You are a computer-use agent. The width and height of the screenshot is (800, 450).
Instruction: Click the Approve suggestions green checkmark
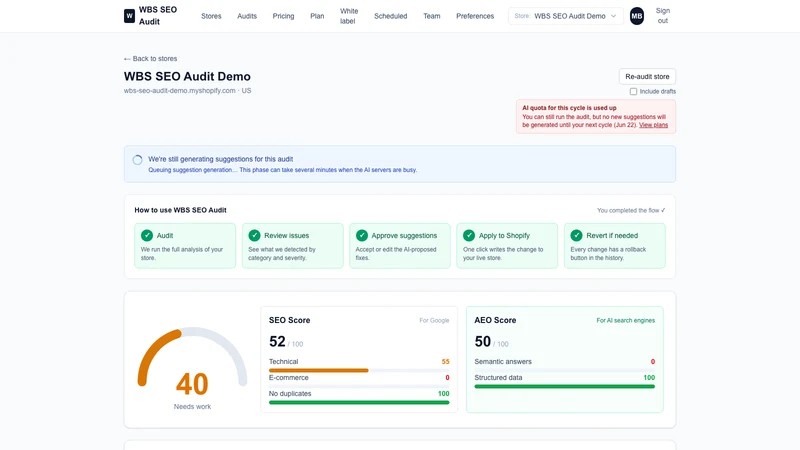pyautogui.click(x=362, y=235)
